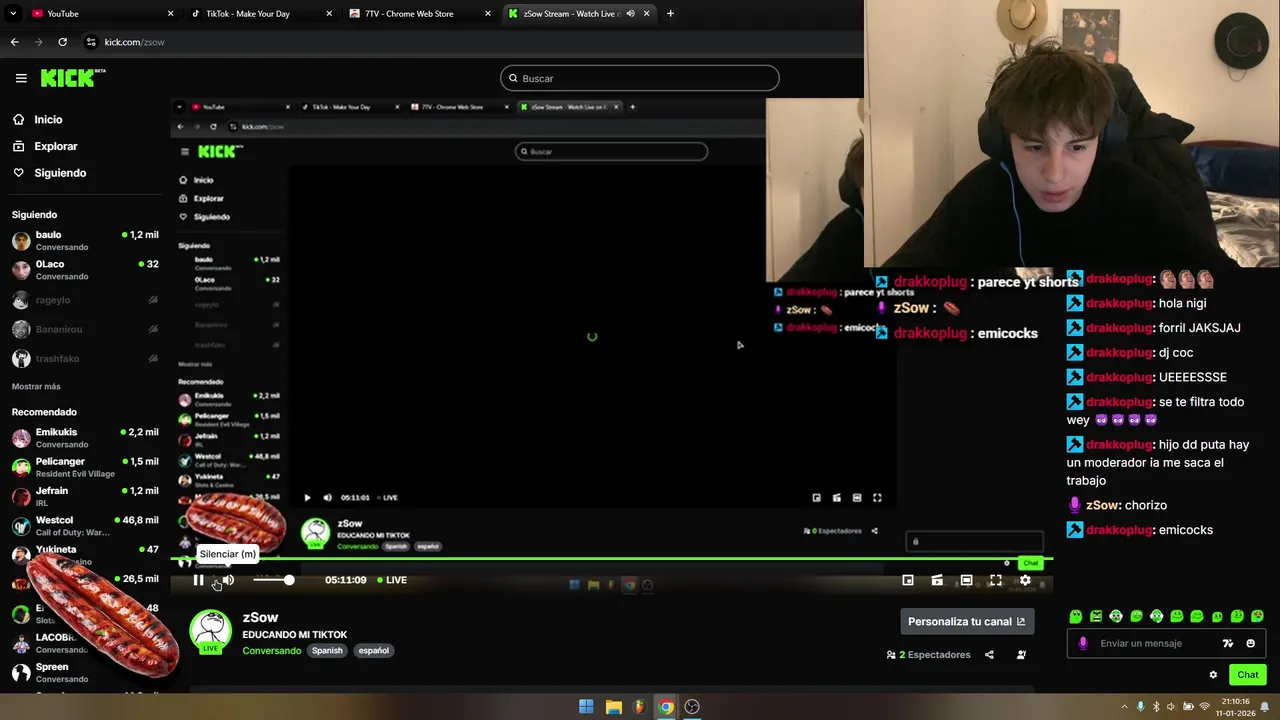Viewport: 1280px width, 720px height.
Task: Open Emikukis recommended channel
Action: (x=85, y=438)
